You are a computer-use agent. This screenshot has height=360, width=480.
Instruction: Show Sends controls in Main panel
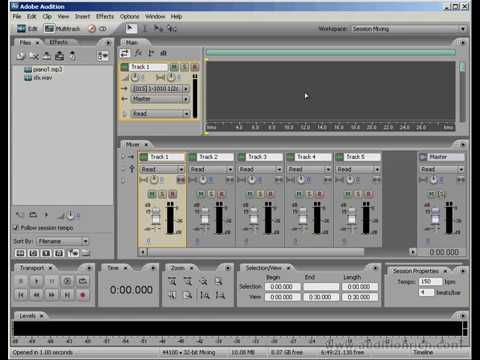click(151, 53)
